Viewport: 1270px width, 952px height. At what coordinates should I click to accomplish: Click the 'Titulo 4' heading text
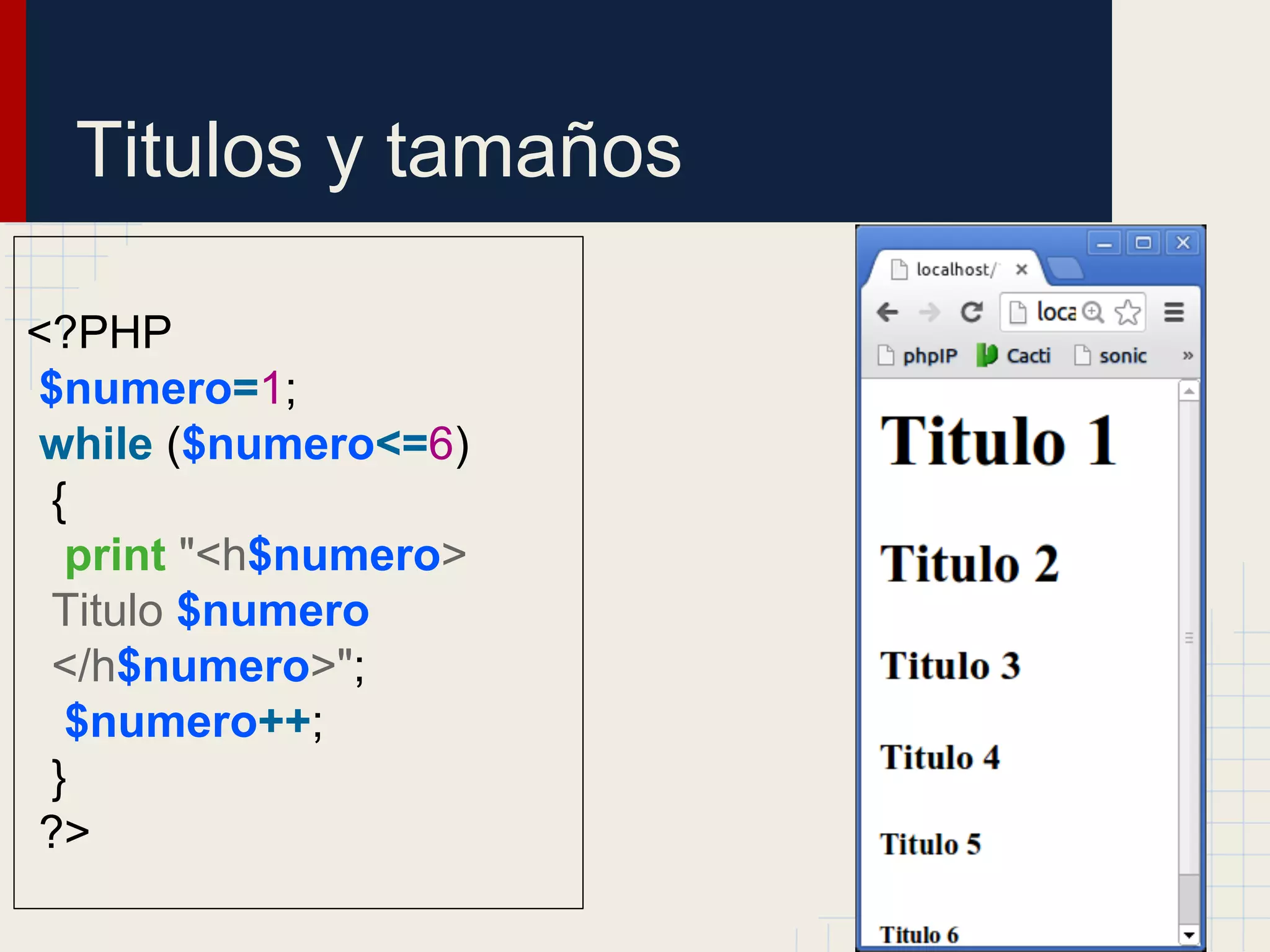coord(940,757)
